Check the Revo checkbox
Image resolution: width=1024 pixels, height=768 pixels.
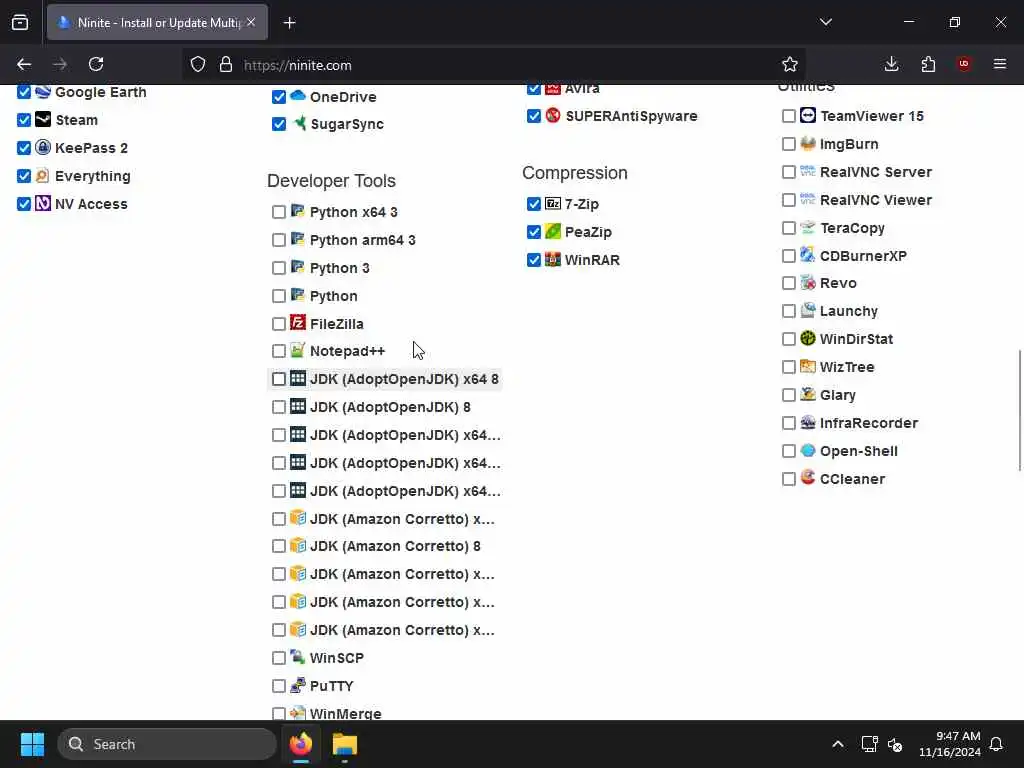click(x=789, y=283)
